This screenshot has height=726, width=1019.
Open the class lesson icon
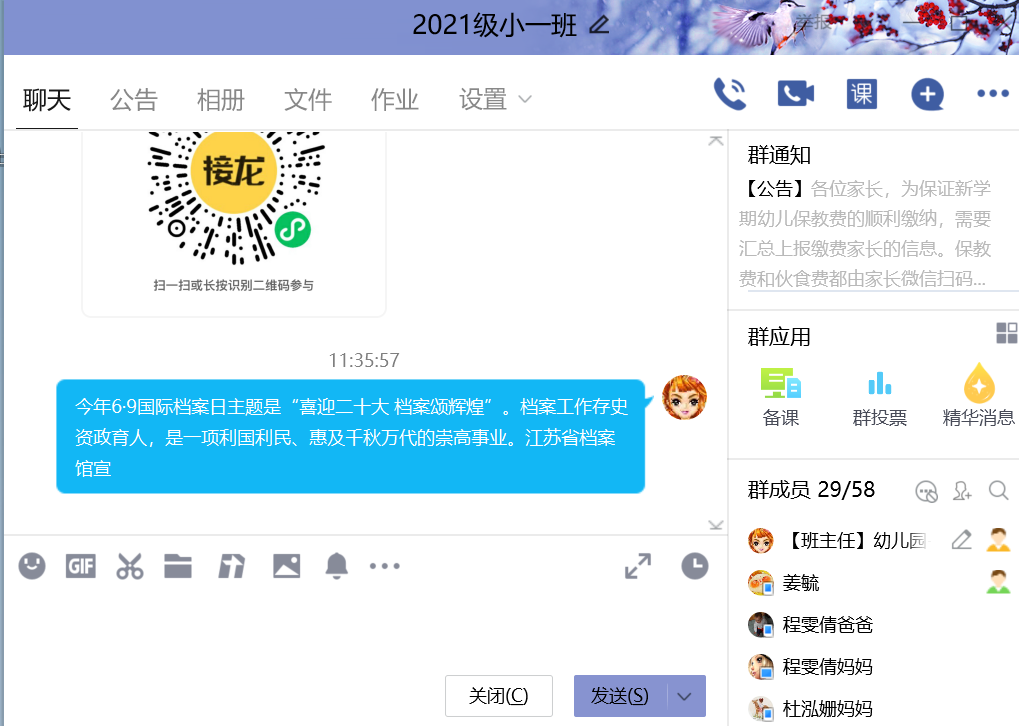coord(862,94)
